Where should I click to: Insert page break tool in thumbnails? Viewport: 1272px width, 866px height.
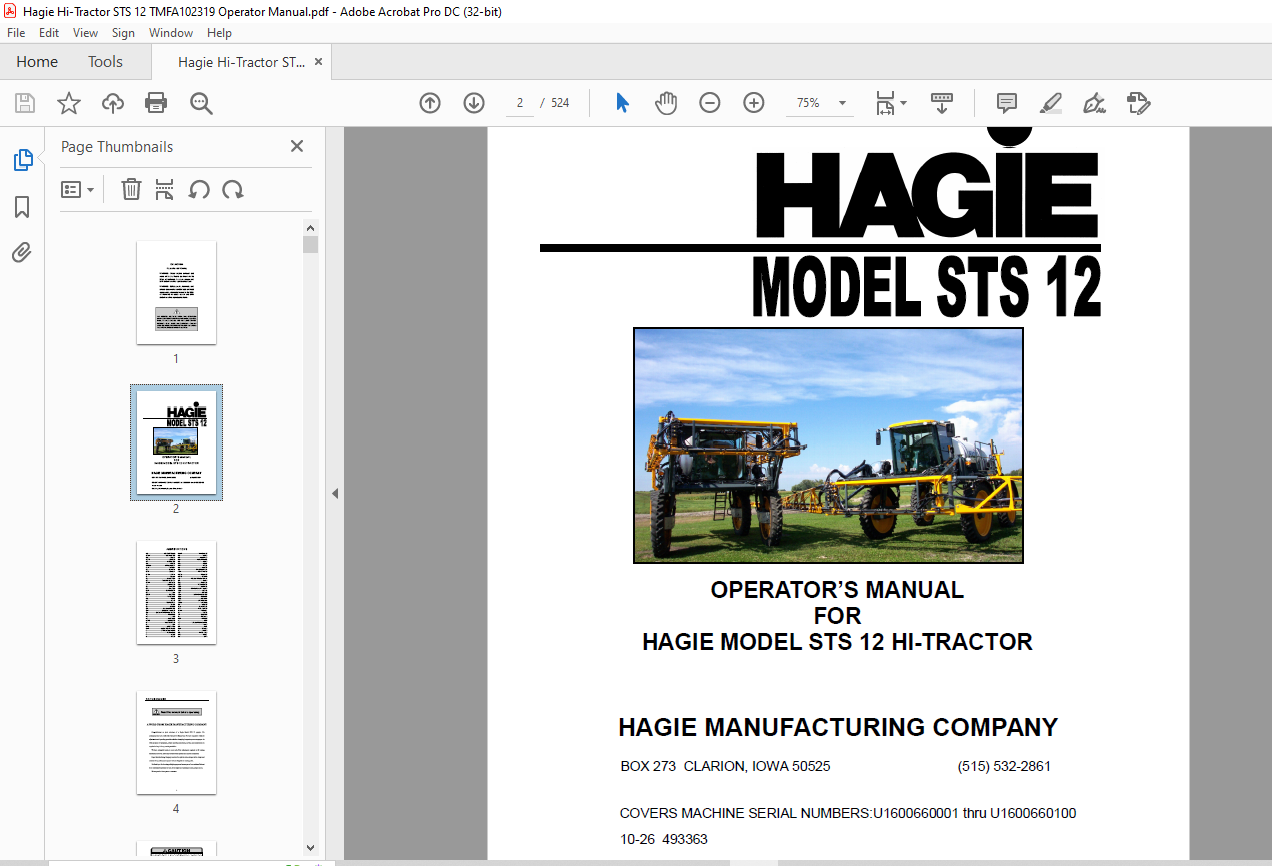coord(165,189)
